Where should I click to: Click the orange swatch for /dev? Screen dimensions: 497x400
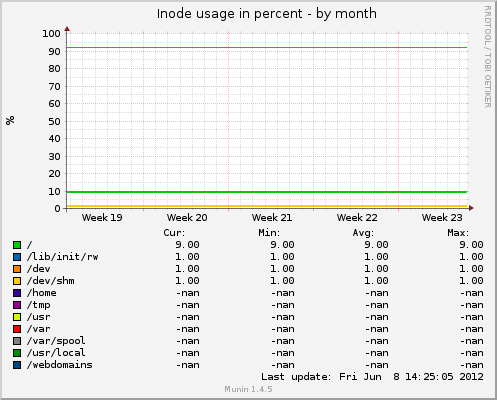(x=17, y=269)
